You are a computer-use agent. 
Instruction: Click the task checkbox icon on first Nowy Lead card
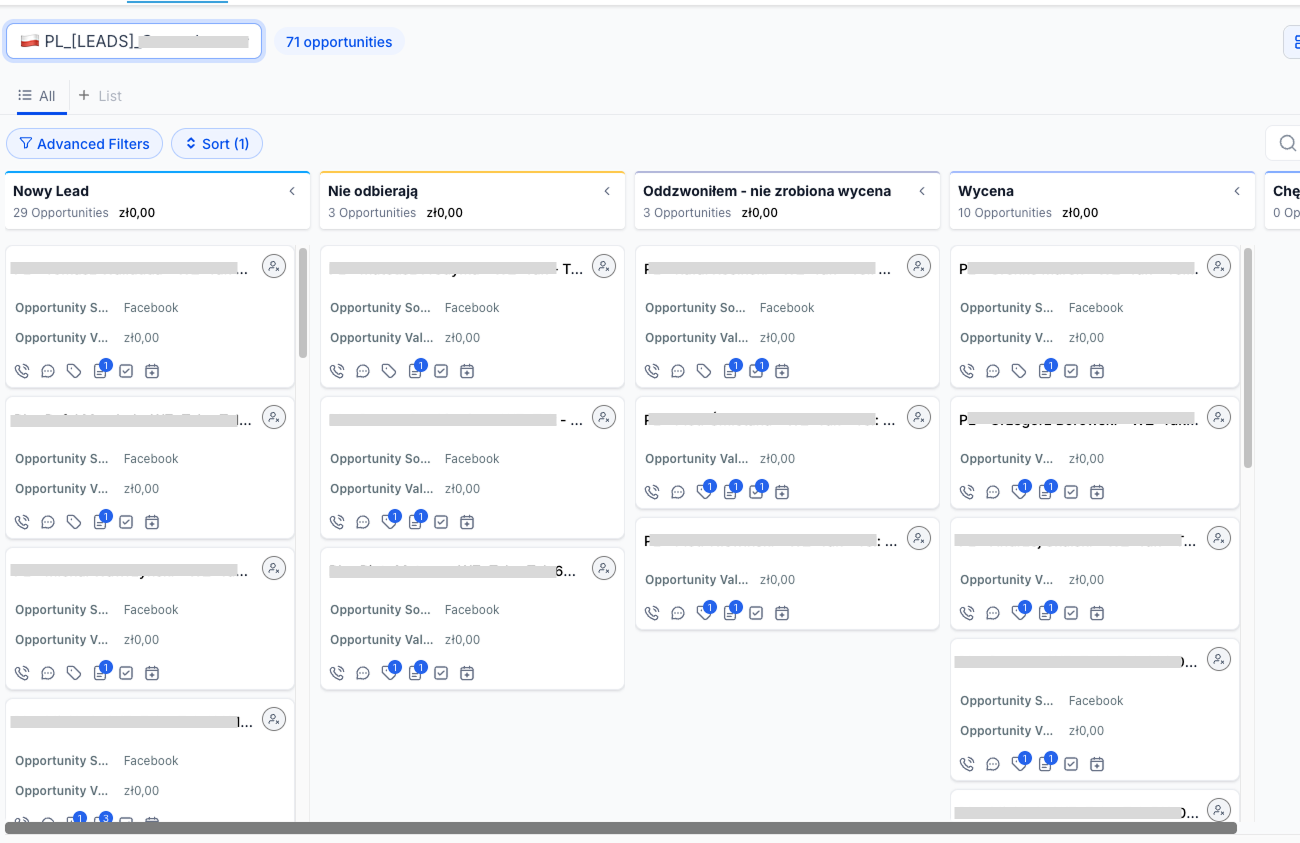(x=126, y=371)
